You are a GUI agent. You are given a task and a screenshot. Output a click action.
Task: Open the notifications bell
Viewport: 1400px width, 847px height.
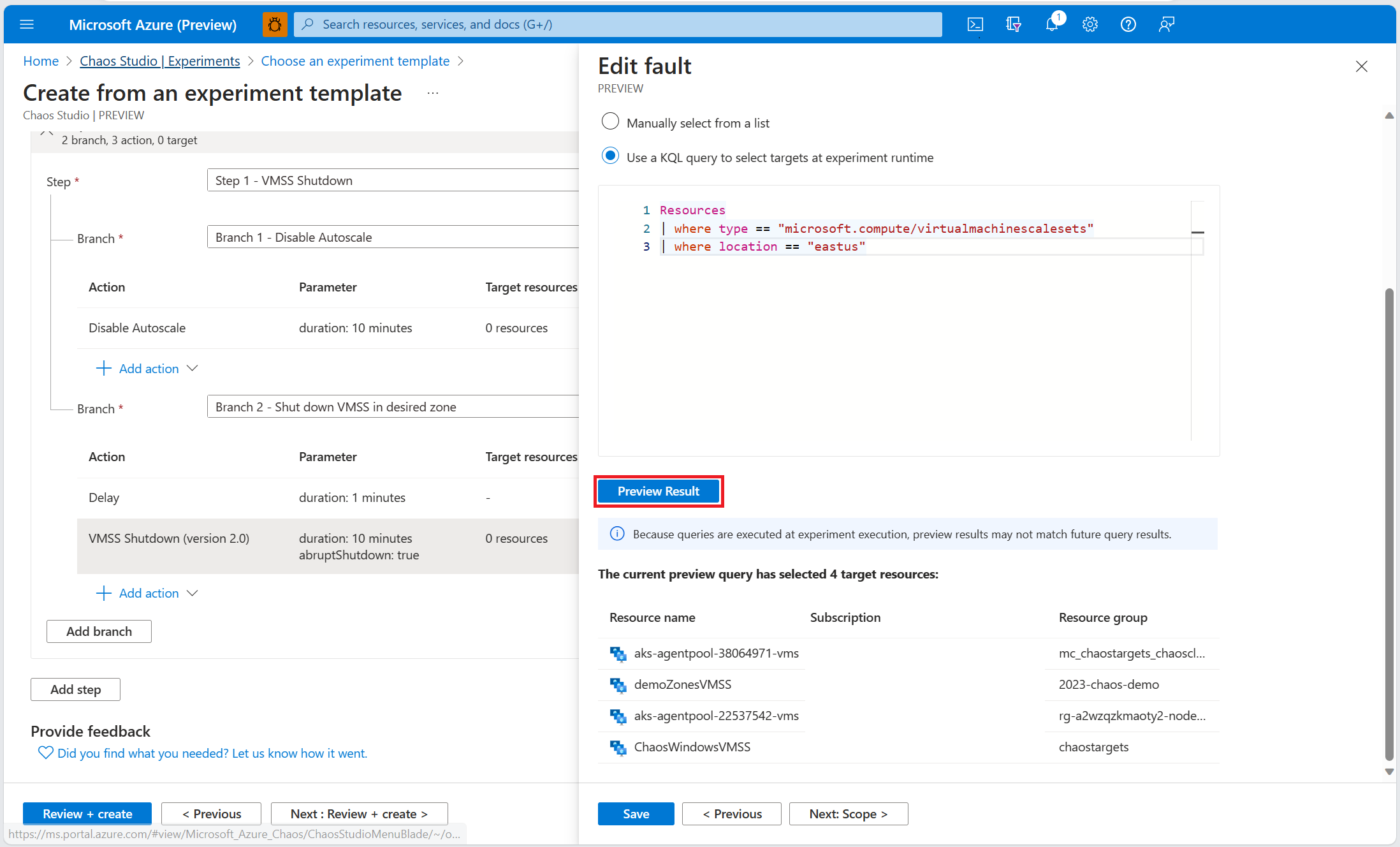tap(1051, 24)
